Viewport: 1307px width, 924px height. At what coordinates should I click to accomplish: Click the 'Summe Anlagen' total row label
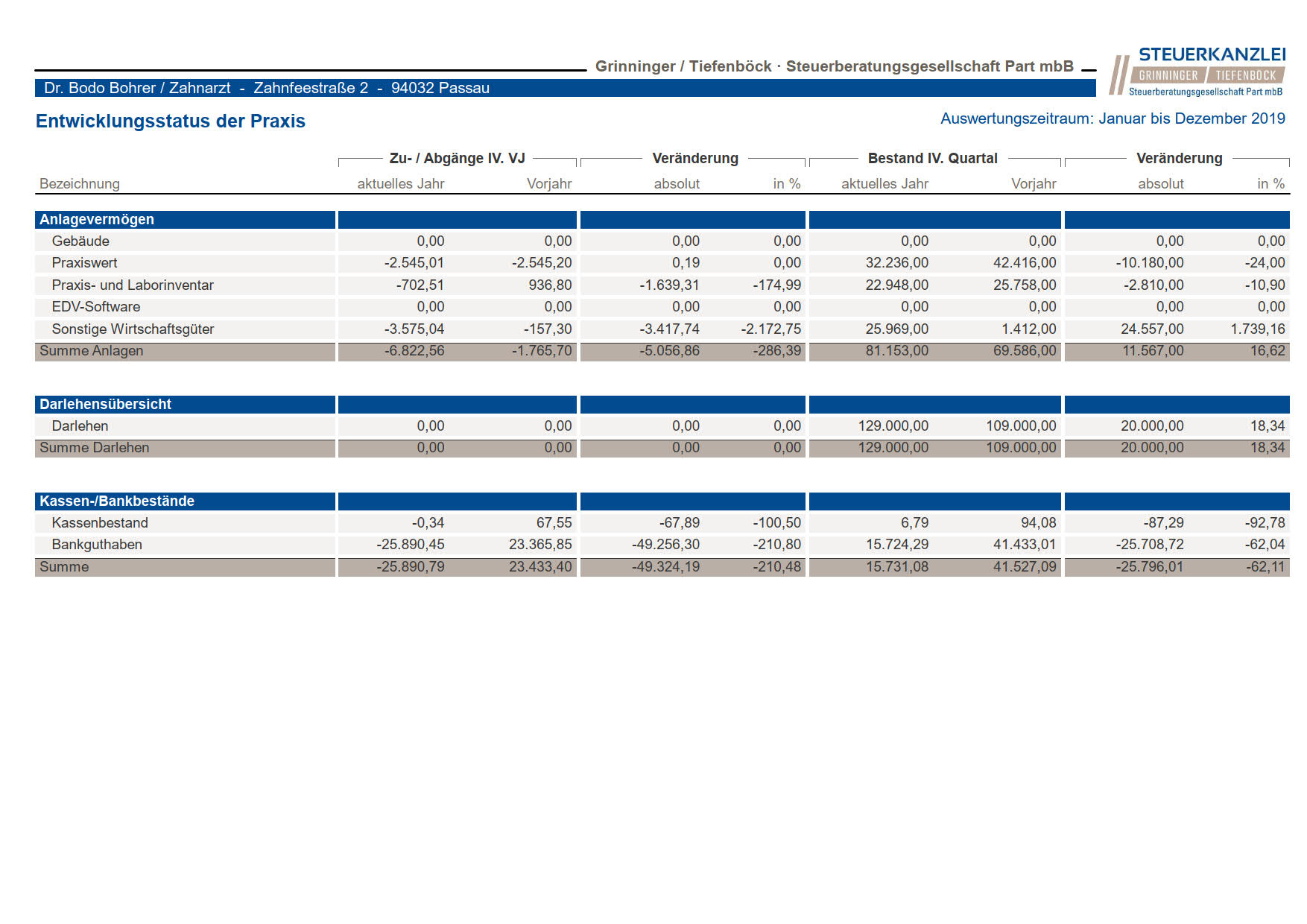(92, 351)
